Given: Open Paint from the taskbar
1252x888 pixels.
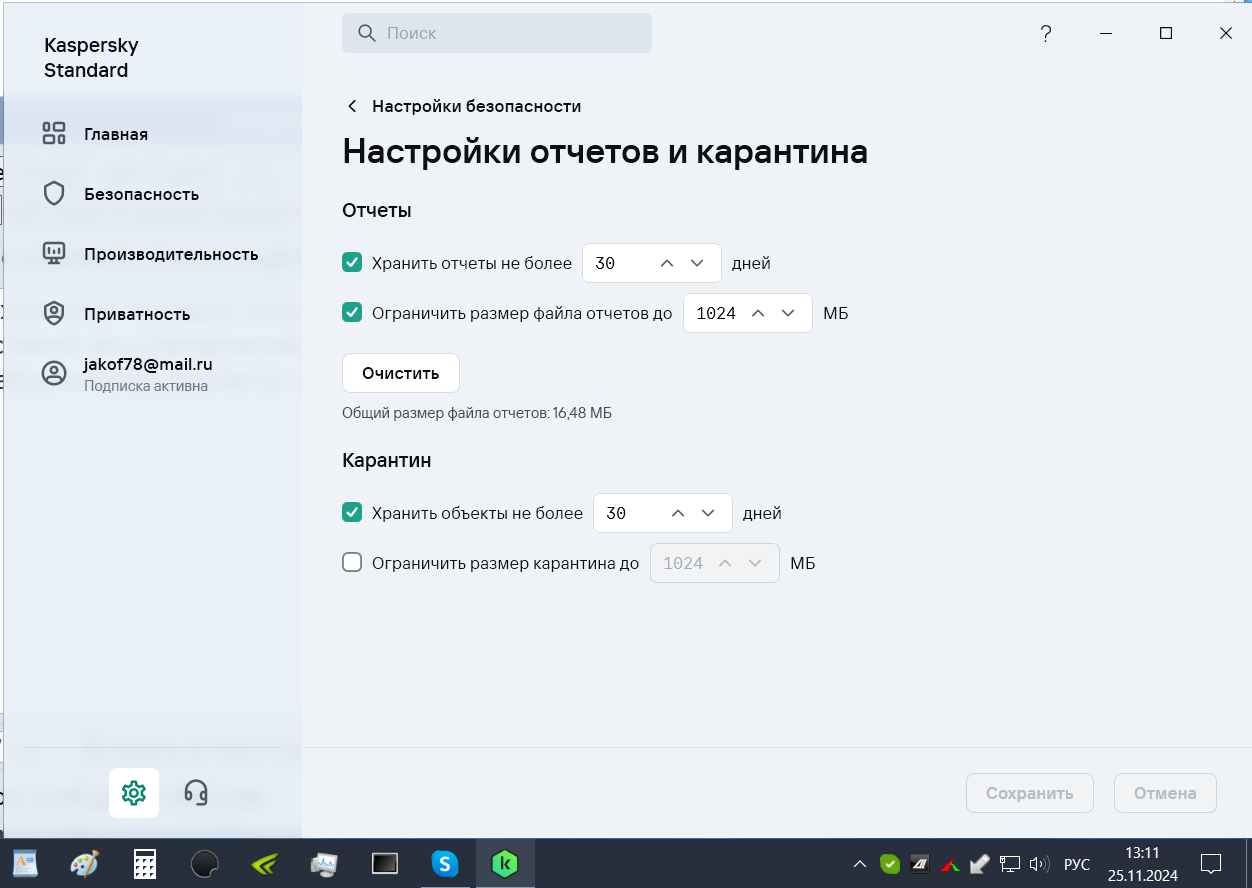Looking at the screenshot, I should [x=85, y=864].
